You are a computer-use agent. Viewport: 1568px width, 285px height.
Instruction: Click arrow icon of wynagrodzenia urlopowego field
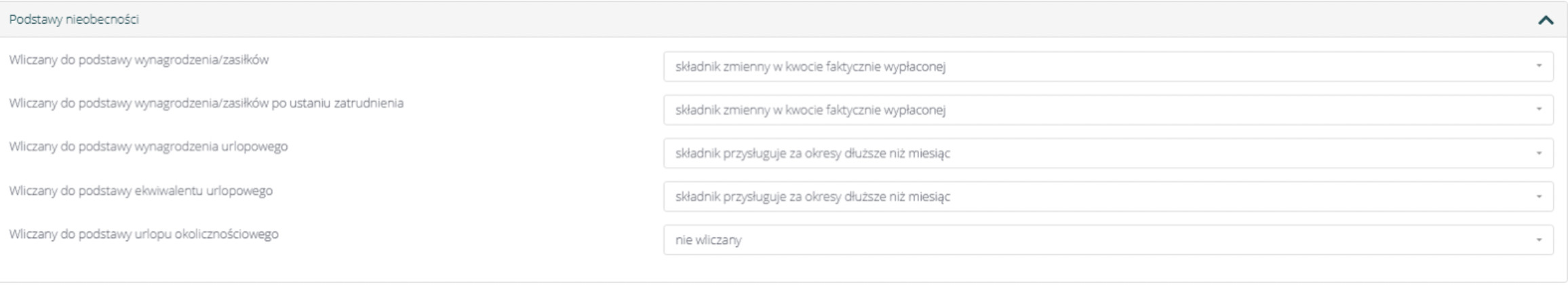point(1539,153)
